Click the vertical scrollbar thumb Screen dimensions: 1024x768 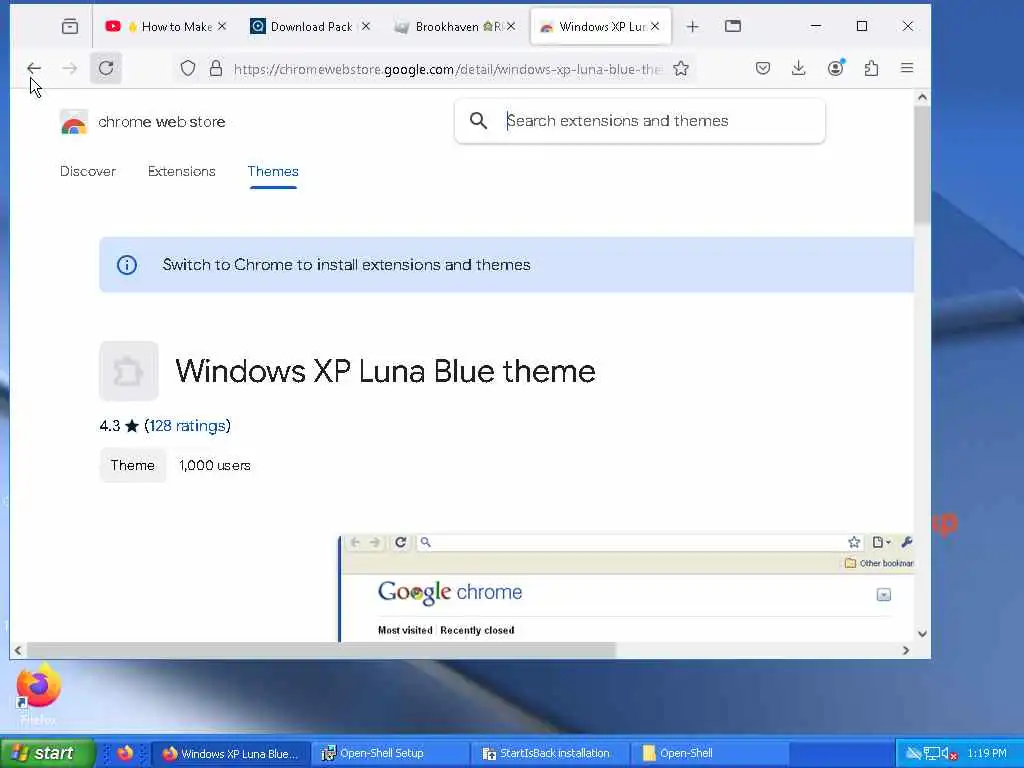pos(921,163)
